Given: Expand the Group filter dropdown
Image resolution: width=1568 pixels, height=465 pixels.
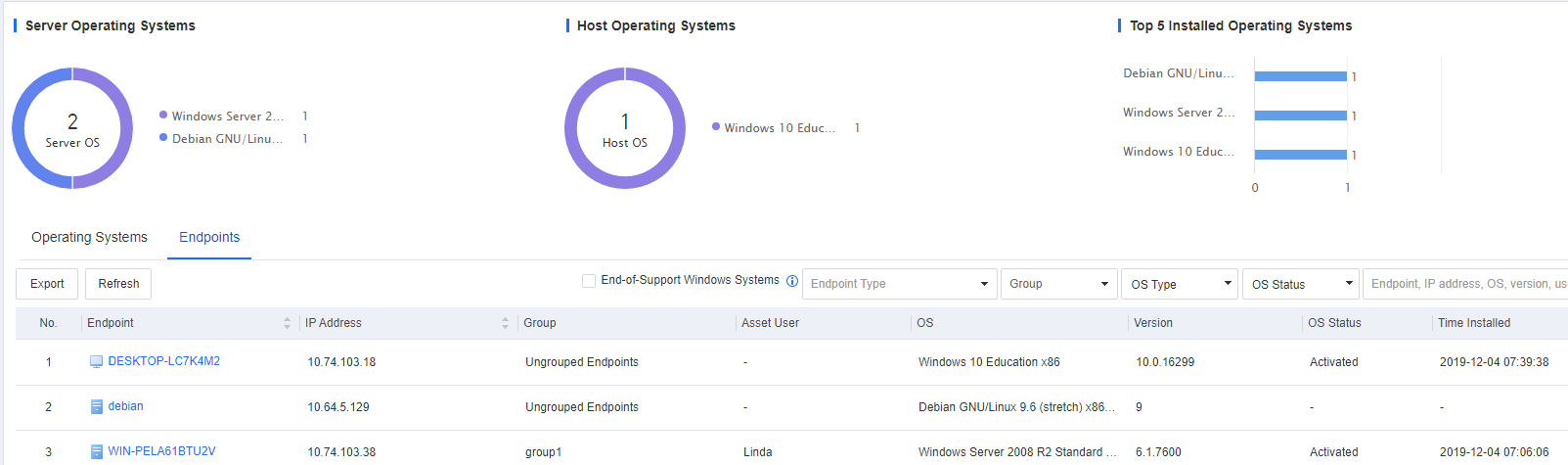Looking at the screenshot, I should pos(1058,284).
